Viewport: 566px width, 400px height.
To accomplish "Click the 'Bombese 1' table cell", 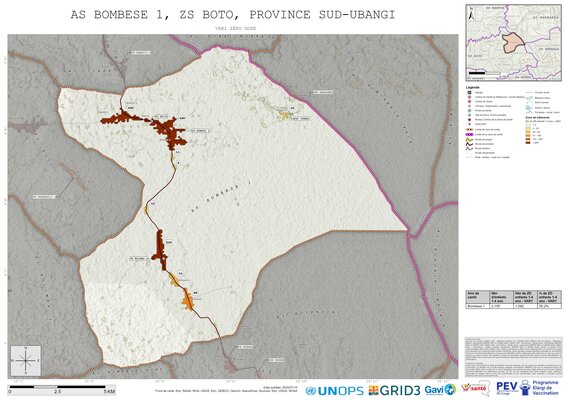I will point(477,305).
